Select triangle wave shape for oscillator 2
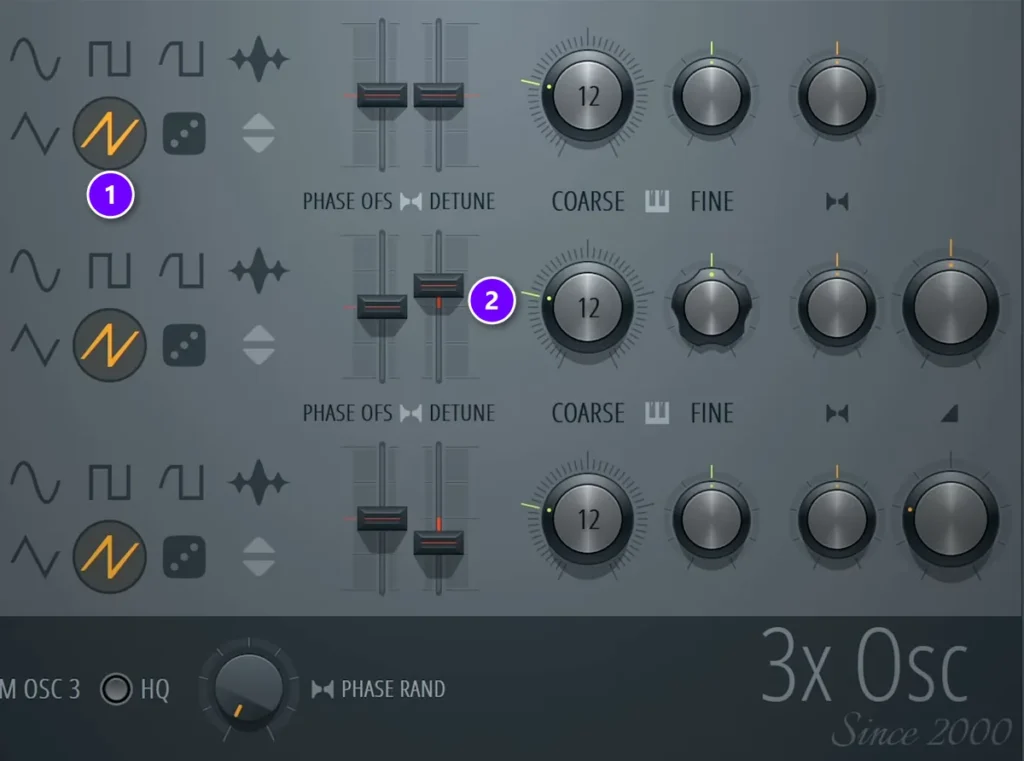Viewport: 1024px width, 761px height. pos(35,345)
